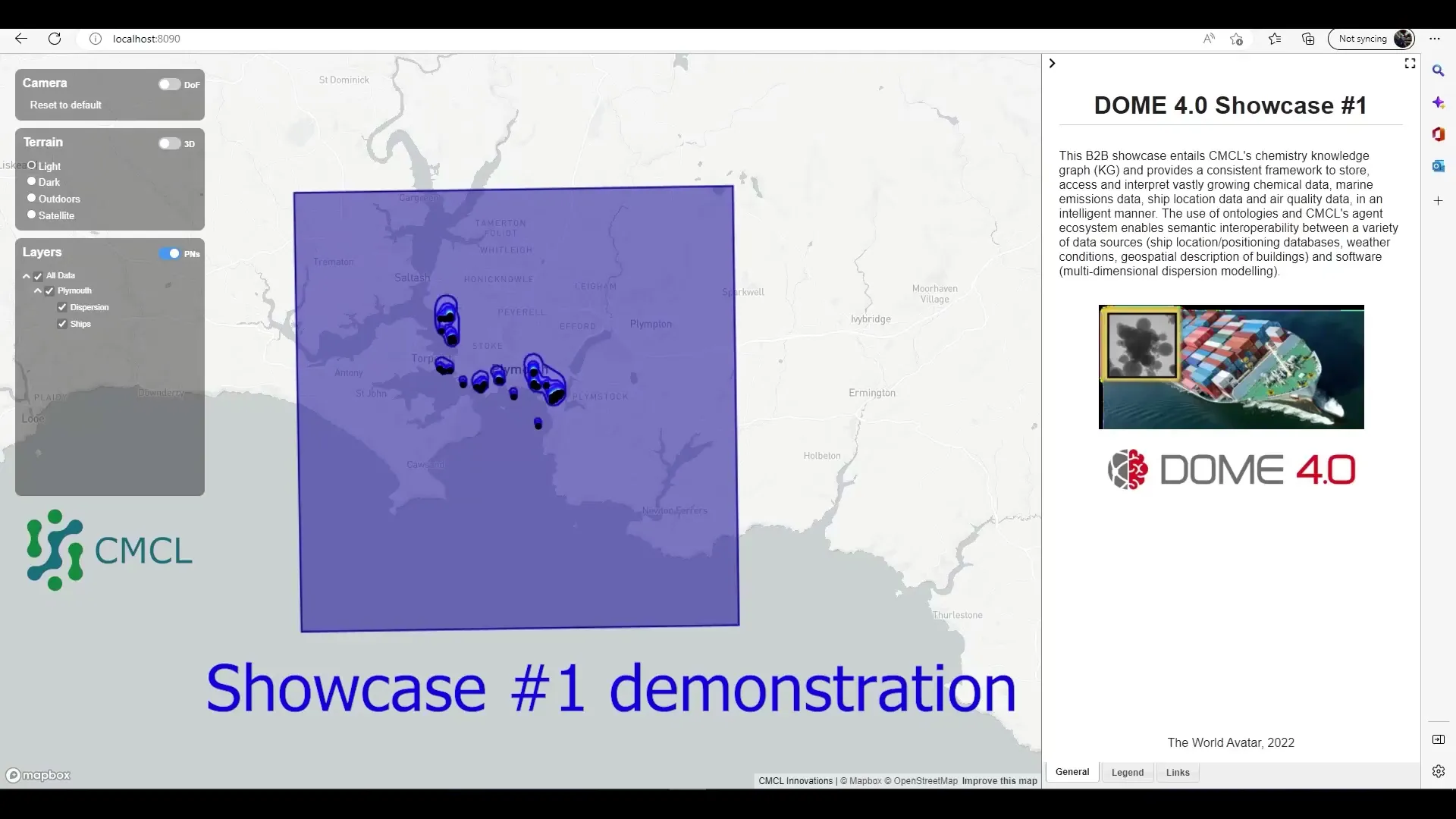Screen dimensions: 1456x819
Task: Open the Collections icon
Action: pos(1308,39)
